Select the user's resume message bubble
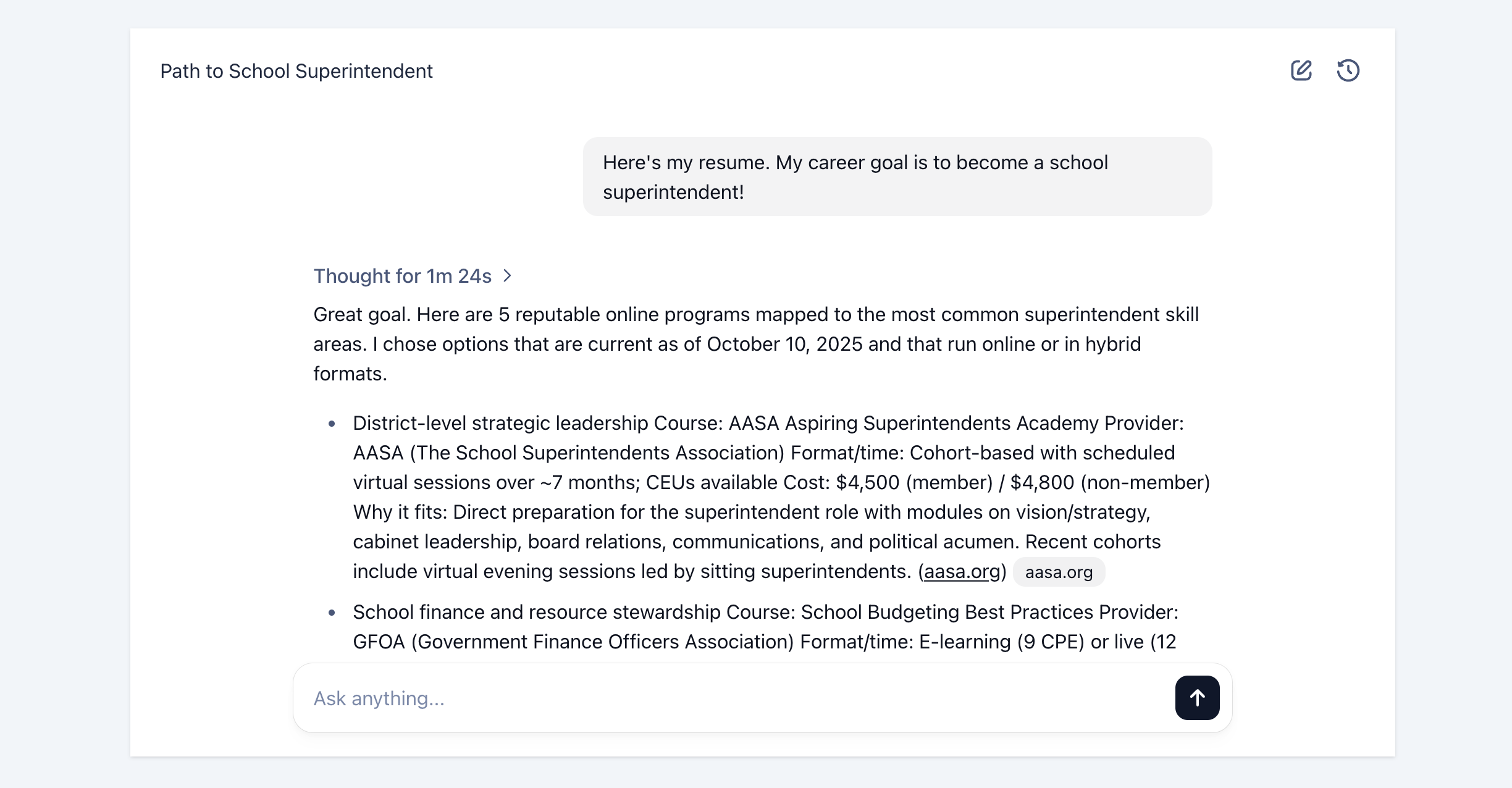 point(897,177)
